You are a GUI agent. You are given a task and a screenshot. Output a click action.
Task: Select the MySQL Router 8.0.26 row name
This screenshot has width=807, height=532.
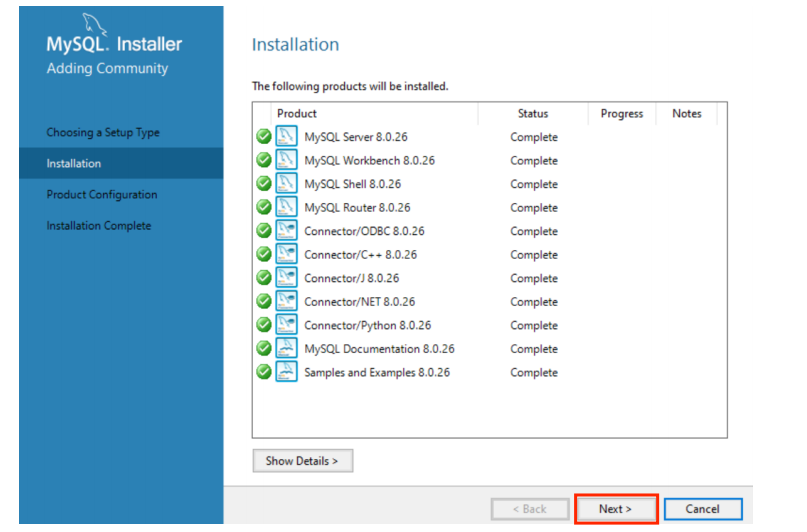[x=357, y=207]
